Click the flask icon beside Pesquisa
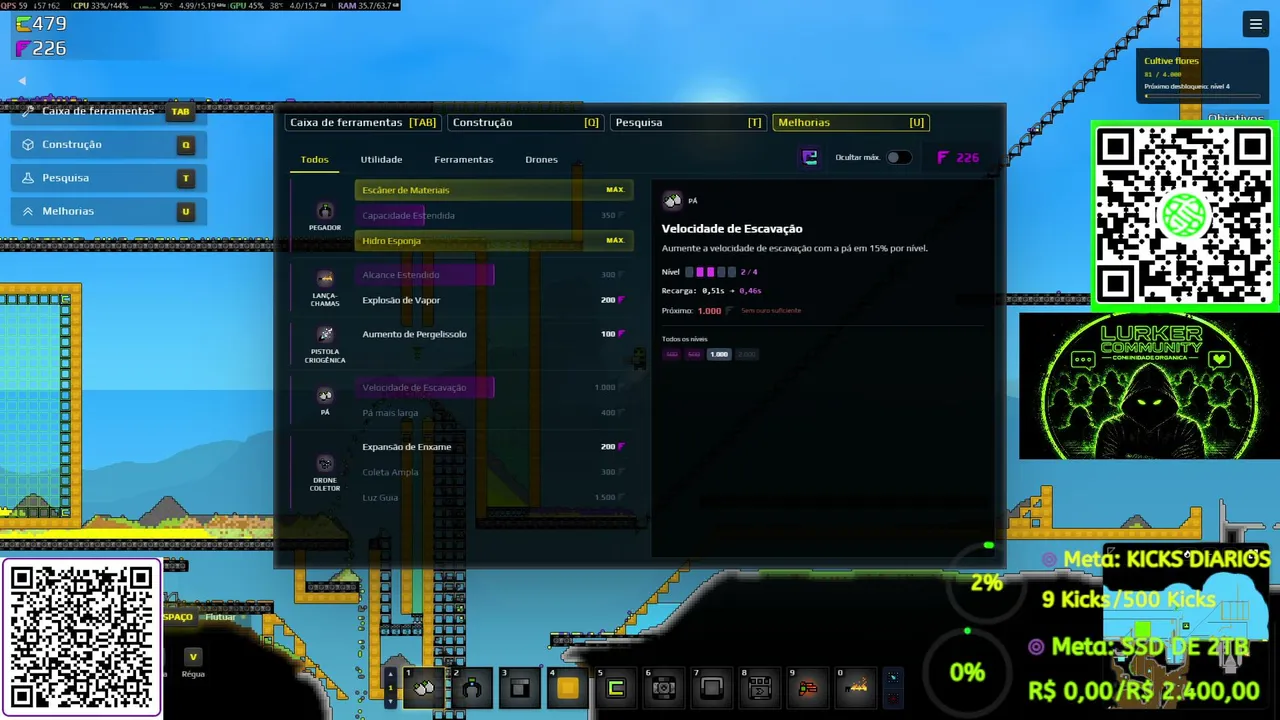This screenshot has height=720, width=1280. 28,178
